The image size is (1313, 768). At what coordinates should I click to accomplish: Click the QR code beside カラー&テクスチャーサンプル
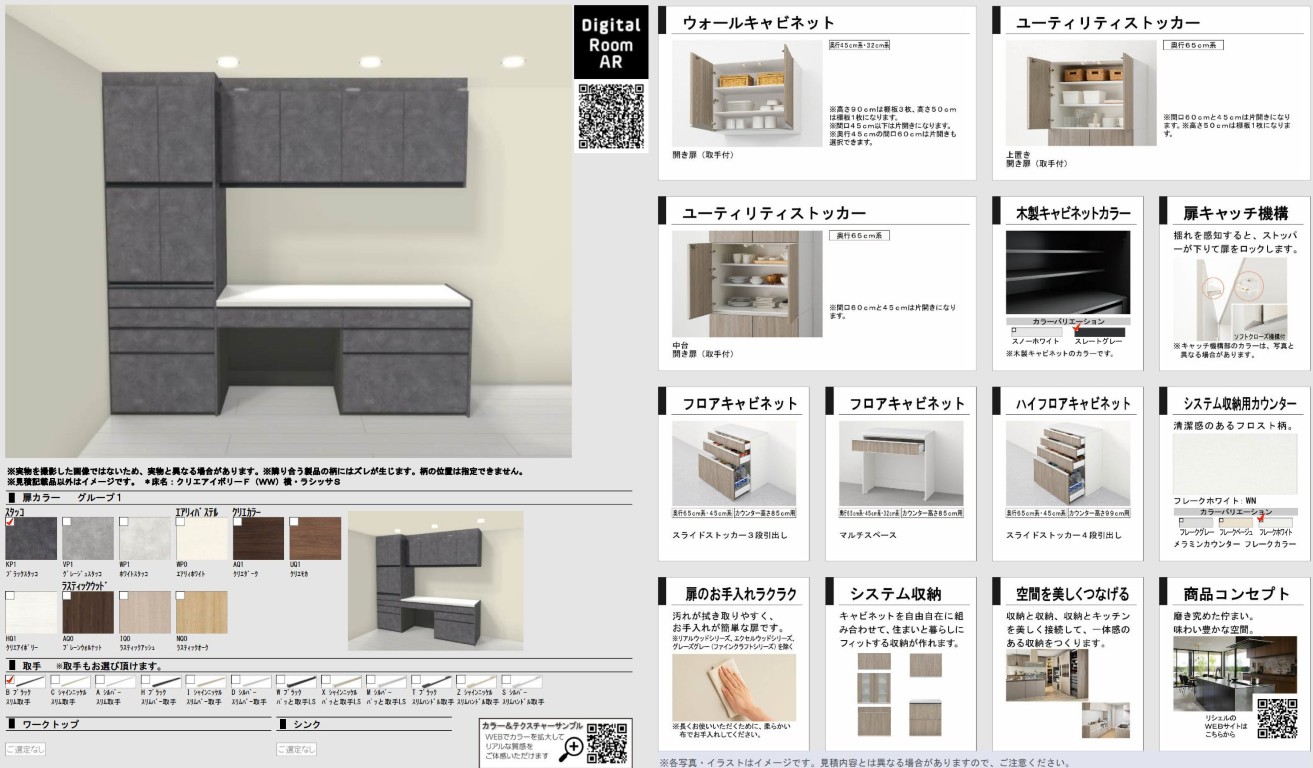click(607, 743)
